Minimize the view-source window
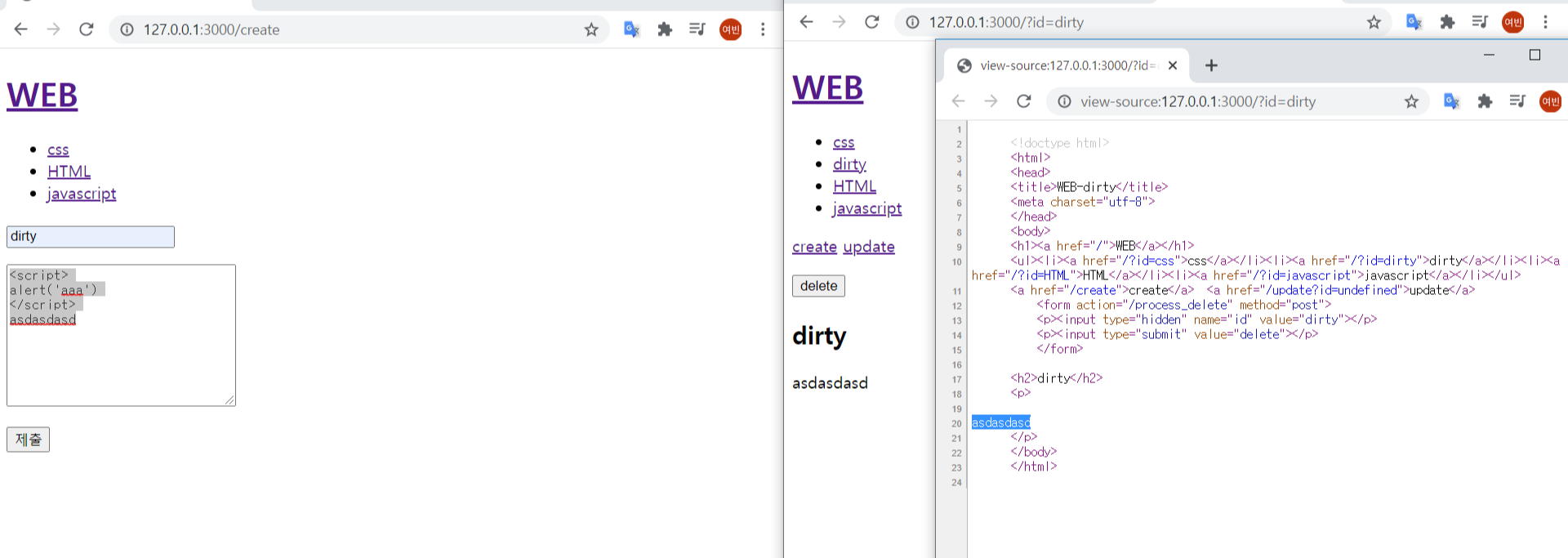Image resolution: width=1568 pixels, height=558 pixels. click(1489, 55)
